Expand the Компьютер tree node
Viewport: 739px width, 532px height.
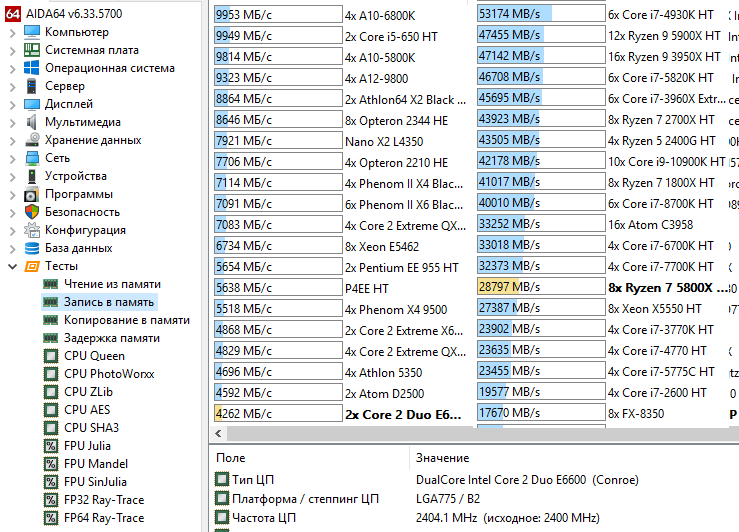pos(13,33)
